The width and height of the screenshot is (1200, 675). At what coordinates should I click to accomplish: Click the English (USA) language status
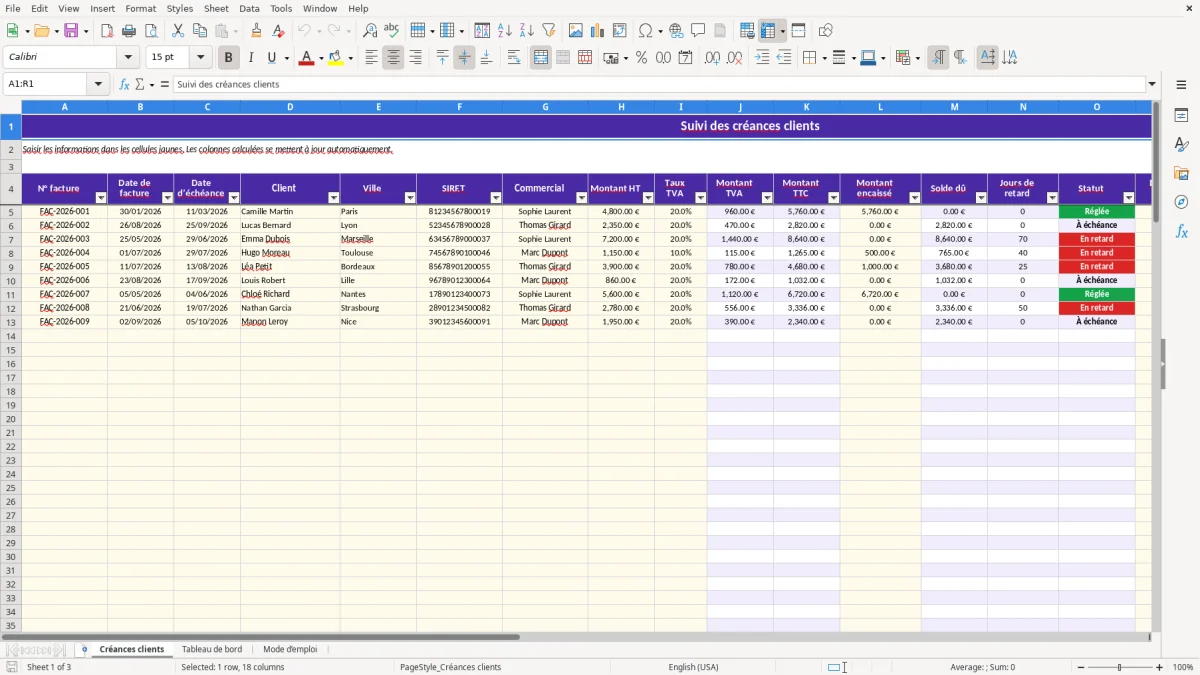693,667
